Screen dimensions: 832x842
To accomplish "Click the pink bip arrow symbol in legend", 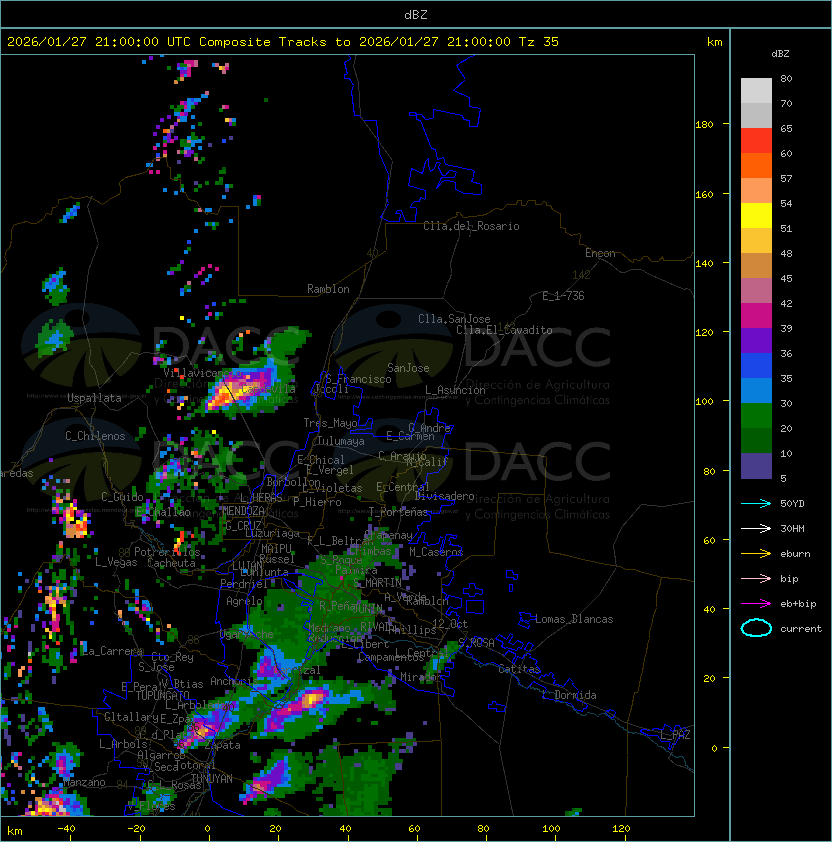I will coord(756,578).
